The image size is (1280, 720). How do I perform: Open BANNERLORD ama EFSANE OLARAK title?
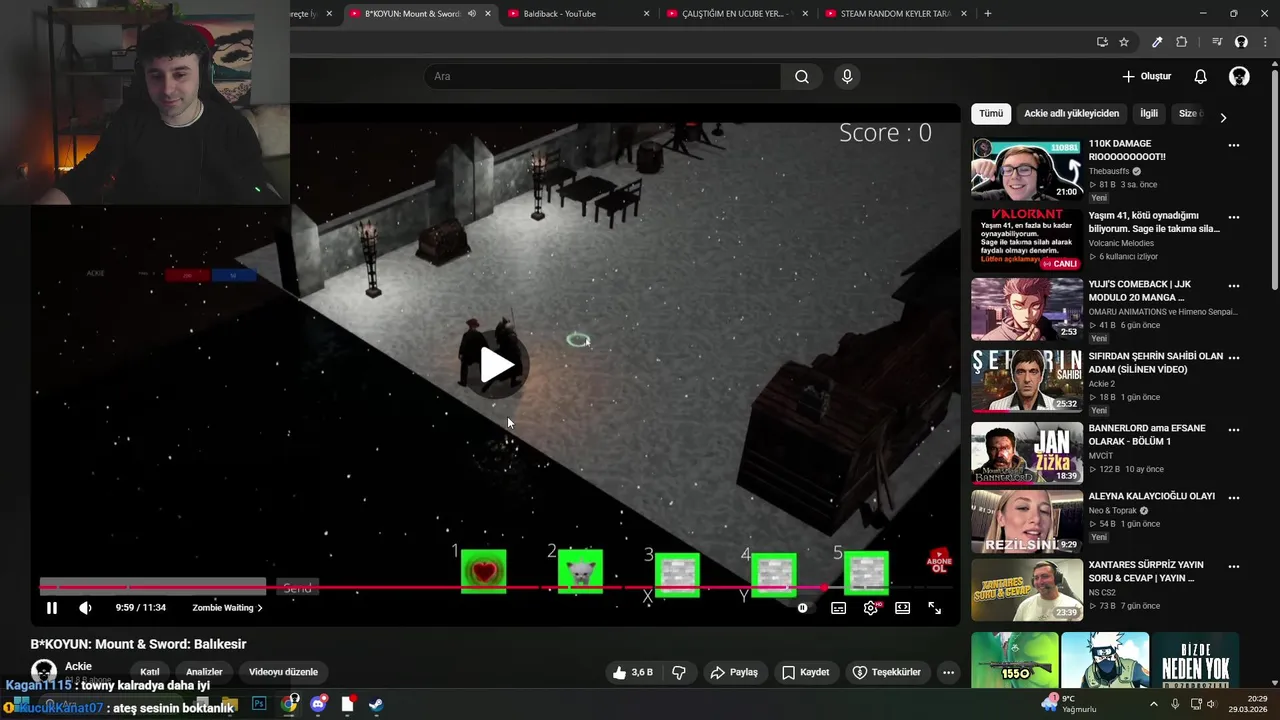(1147, 435)
